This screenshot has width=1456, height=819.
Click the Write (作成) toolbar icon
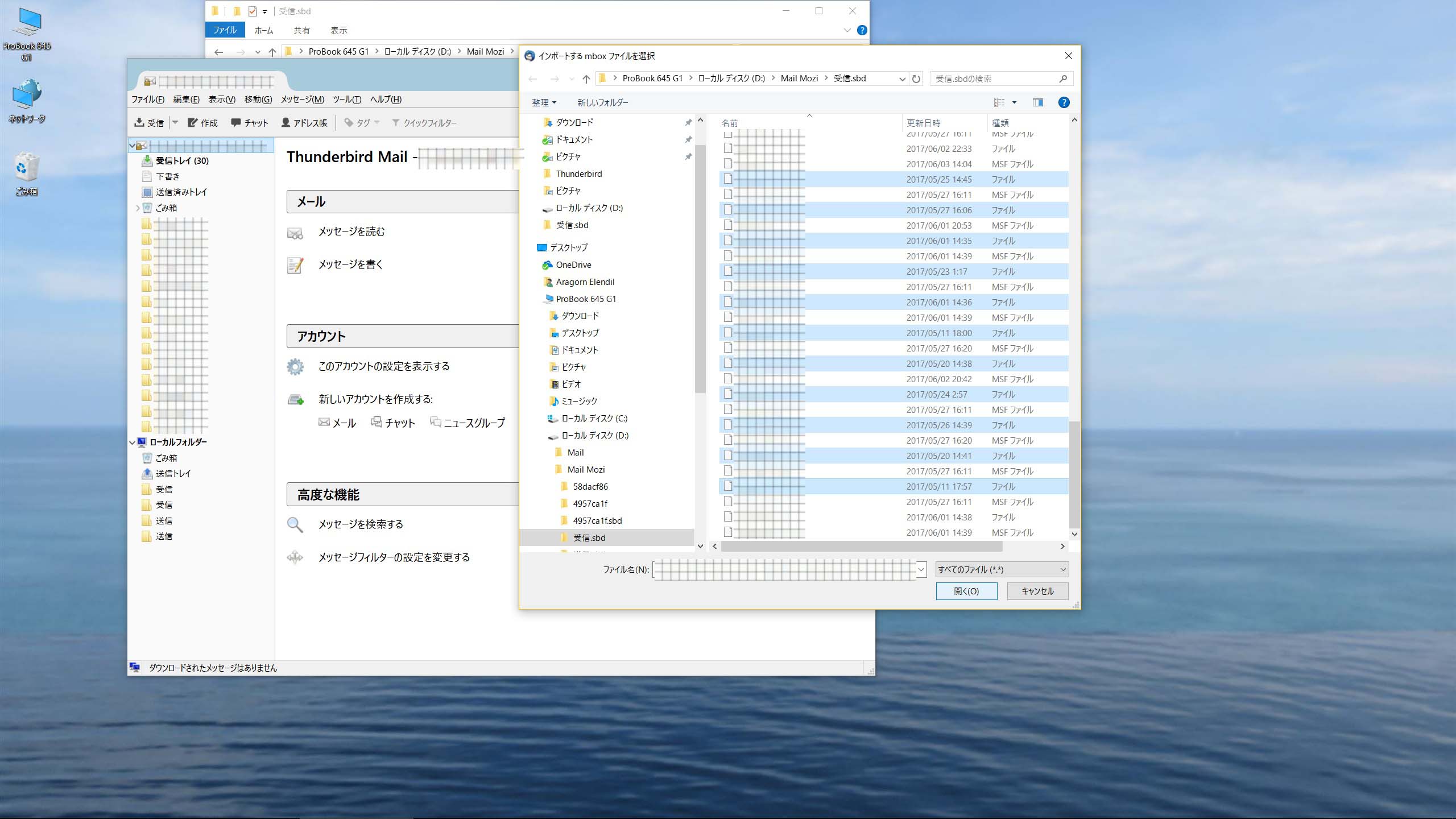coord(193,122)
